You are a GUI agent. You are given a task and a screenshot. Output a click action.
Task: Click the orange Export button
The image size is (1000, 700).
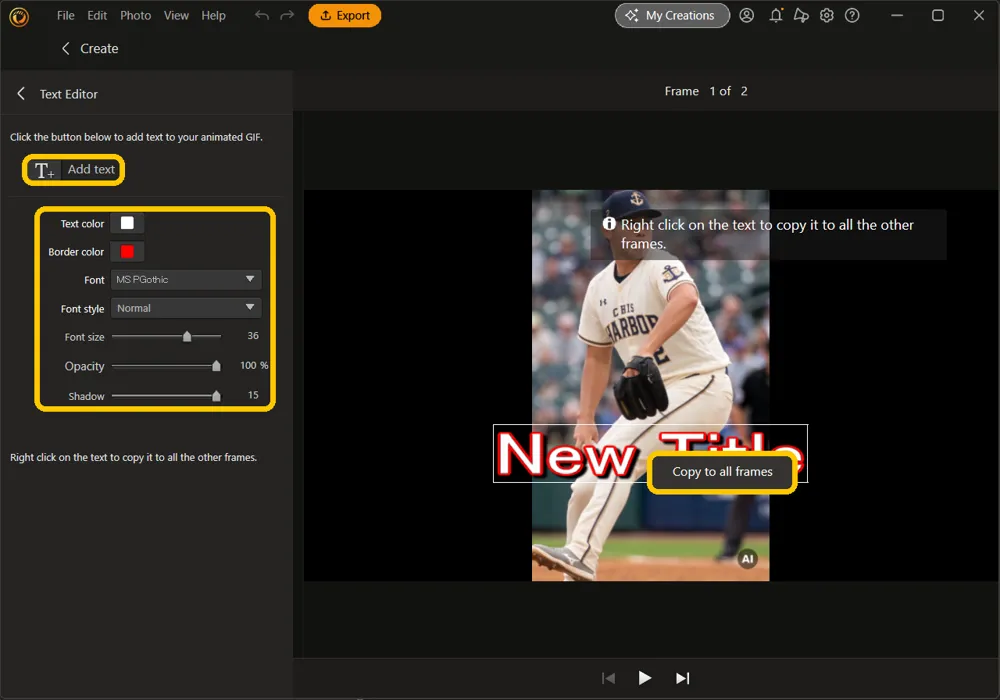344,15
